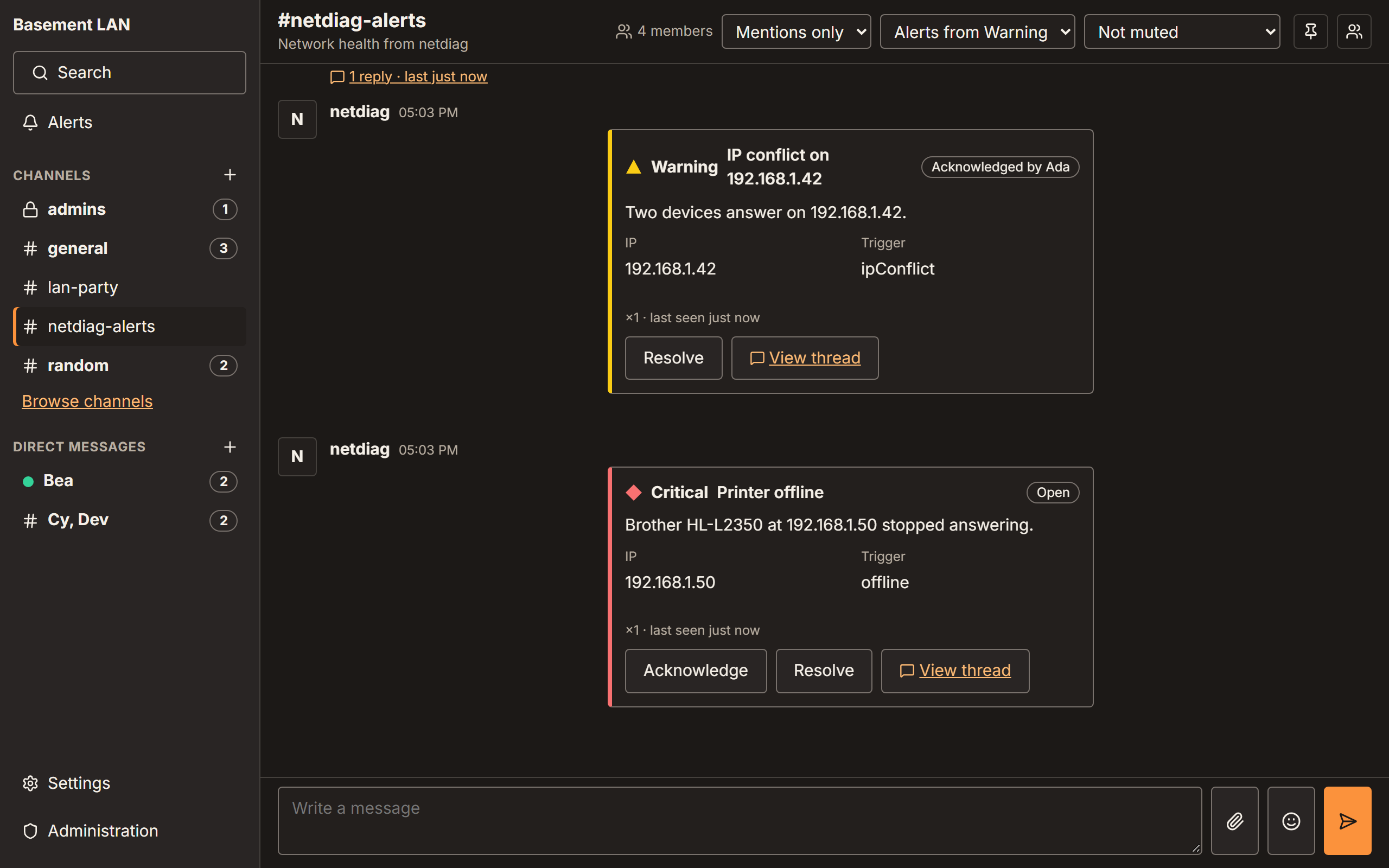Start a new direct message with the plus icon

pyautogui.click(x=230, y=446)
